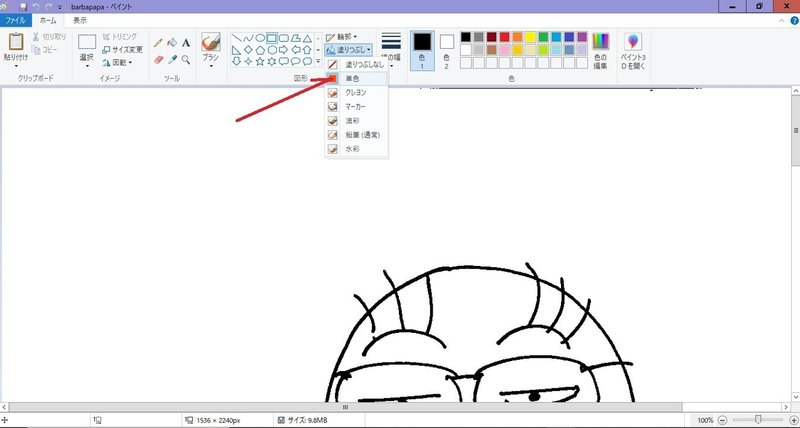The image size is (800, 428).
Task: Collapse the ribbon with the chevron
Action: coord(782,20)
